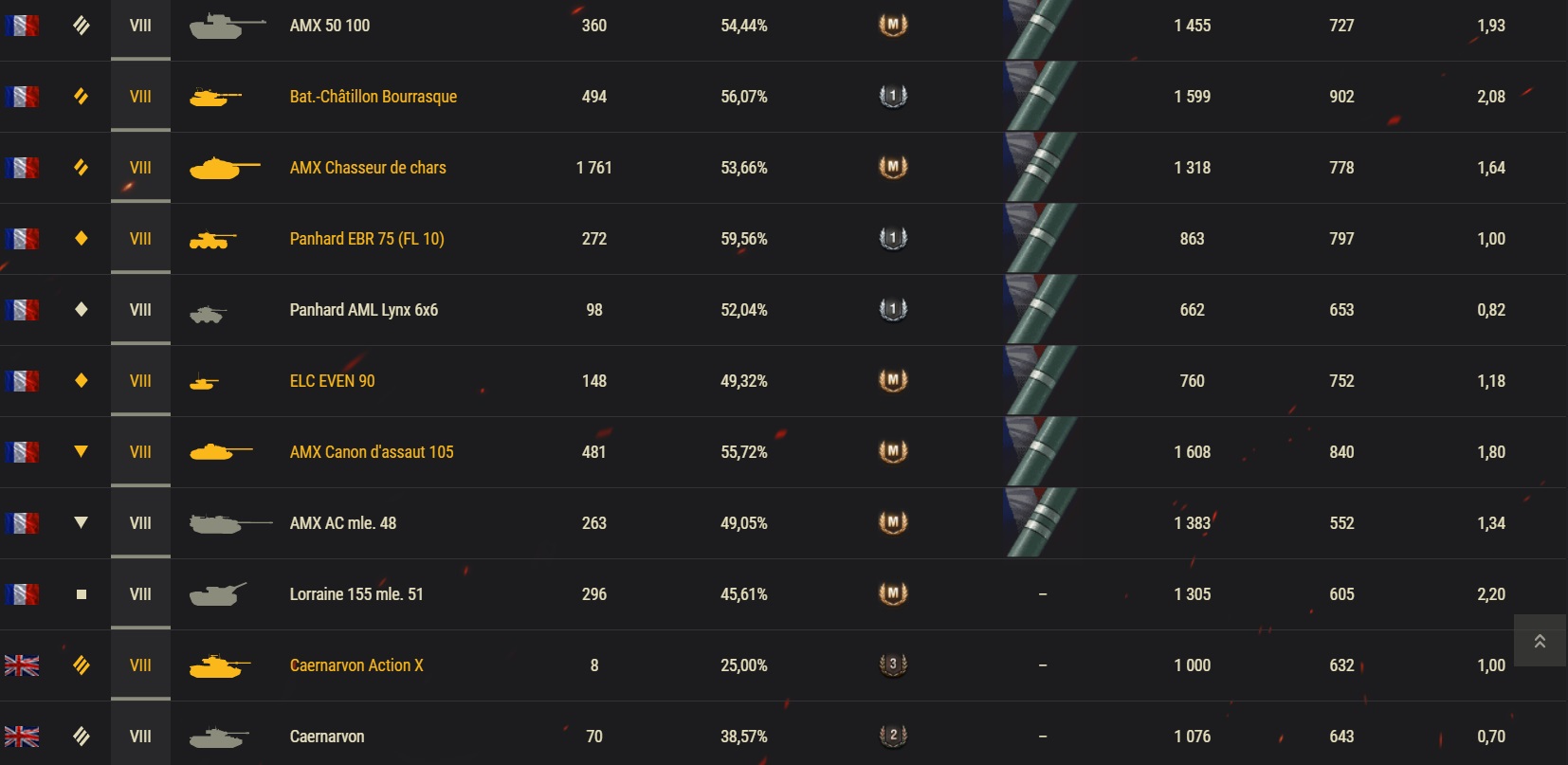Open the AMX Chasseur de chars link
Viewport: 1568px width, 765px height.
point(368,168)
